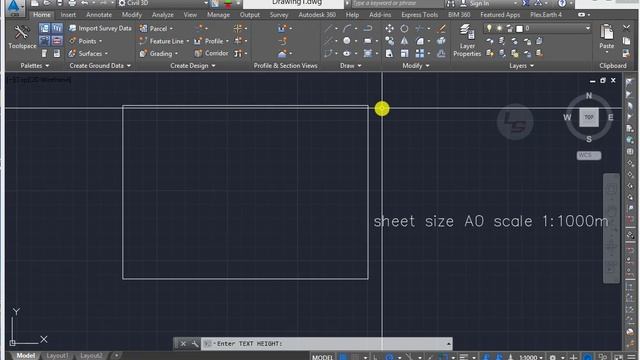Expand the Palettes panel
The width and height of the screenshot is (640, 360).
tap(35, 66)
